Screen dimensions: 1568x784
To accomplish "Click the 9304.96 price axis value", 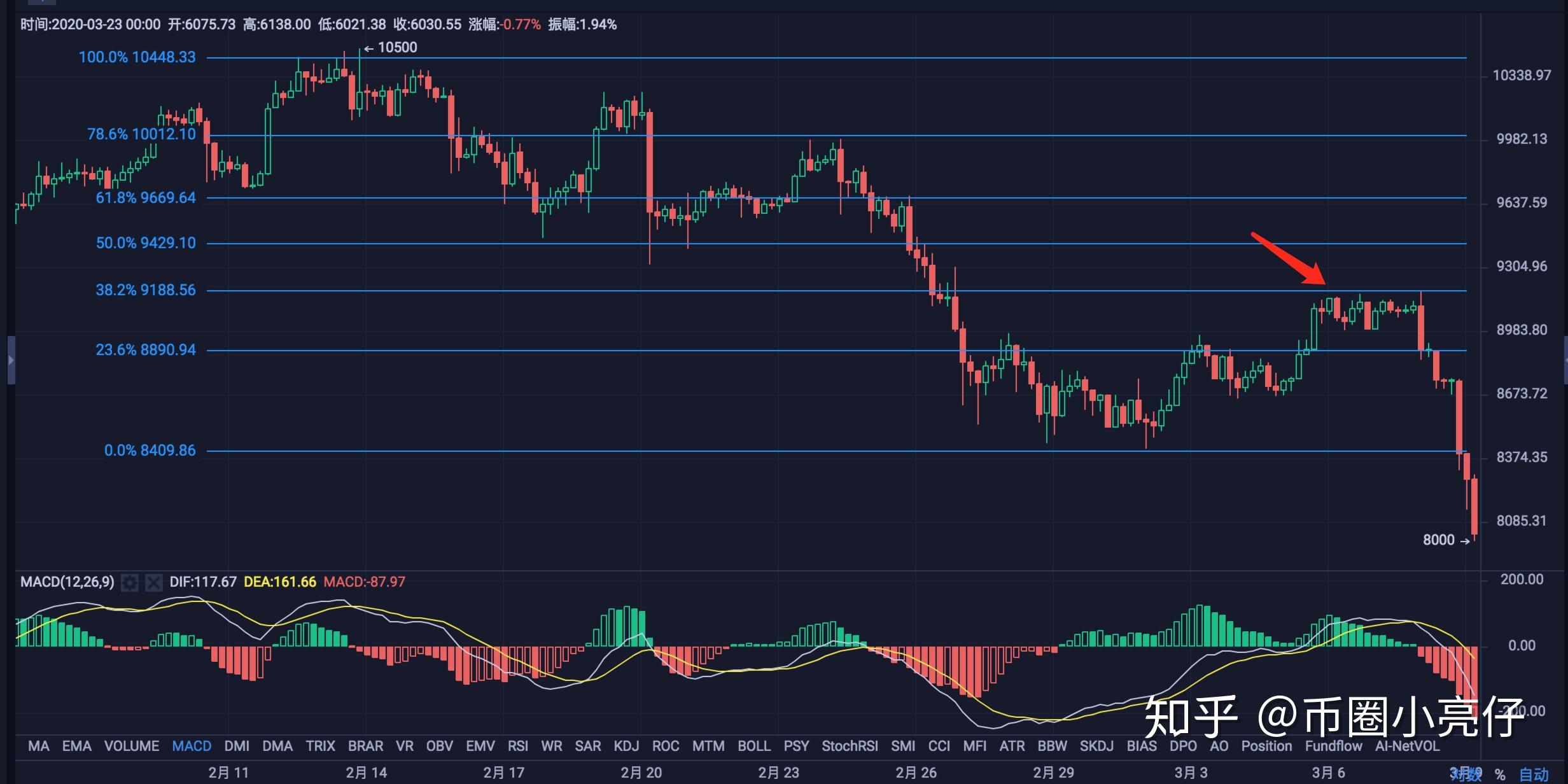I will coord(1522,267).
